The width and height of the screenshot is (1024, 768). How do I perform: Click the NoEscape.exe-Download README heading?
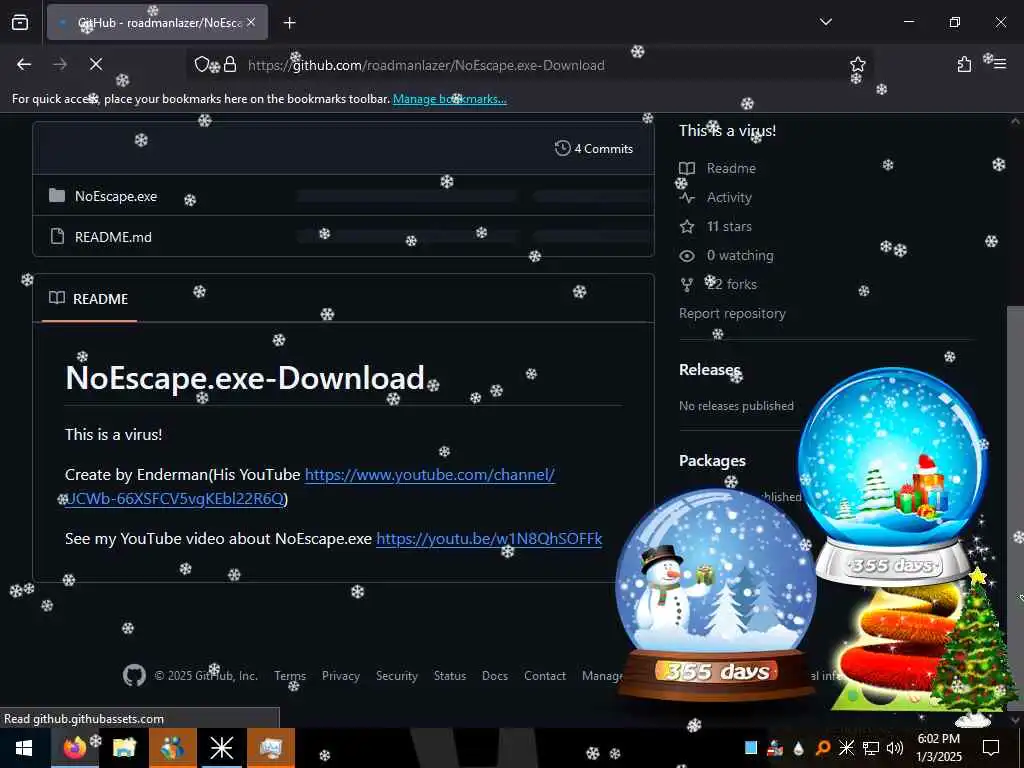(x=245, y=377)
